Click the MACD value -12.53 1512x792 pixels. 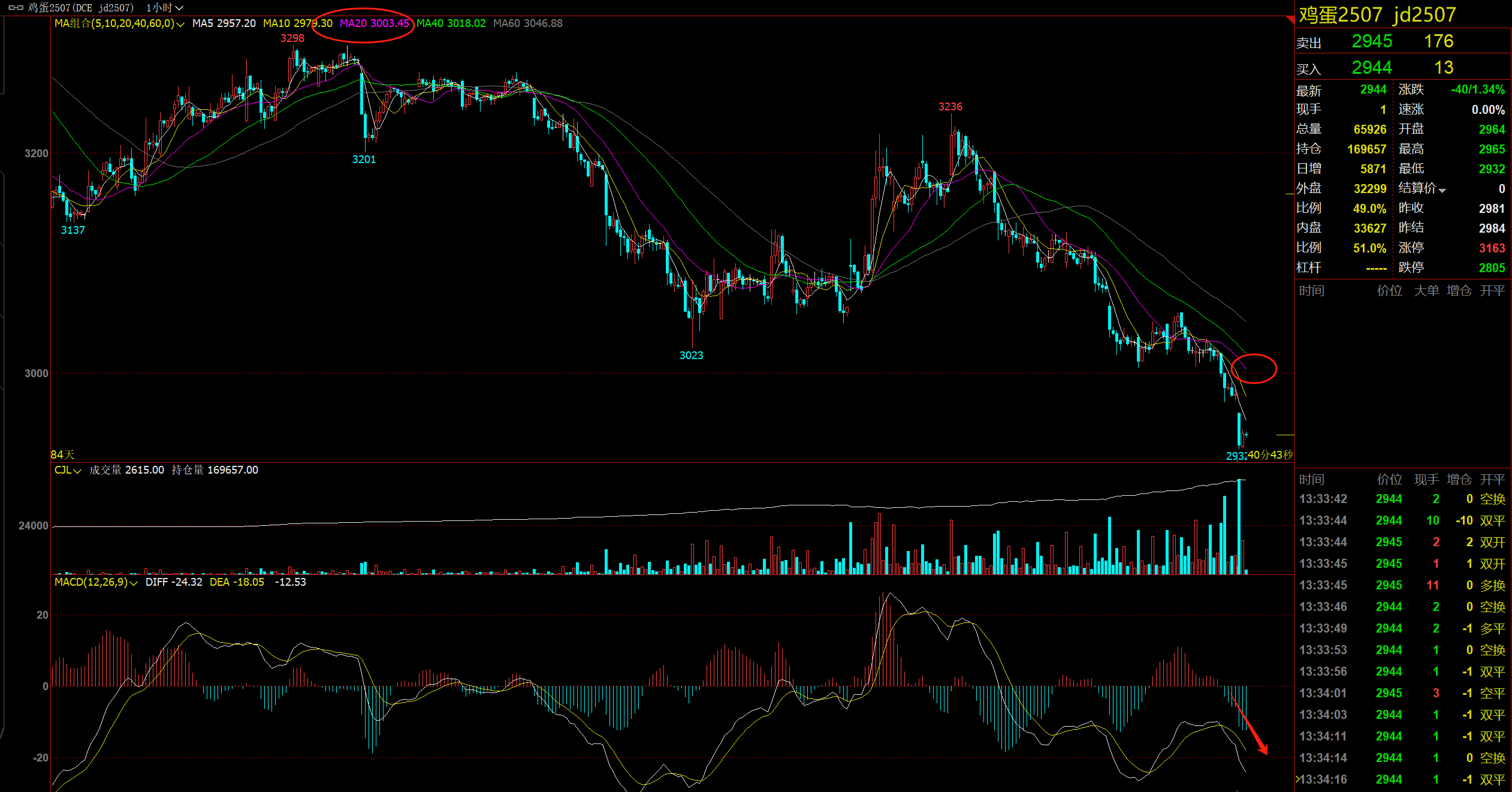tap(290, 582)
